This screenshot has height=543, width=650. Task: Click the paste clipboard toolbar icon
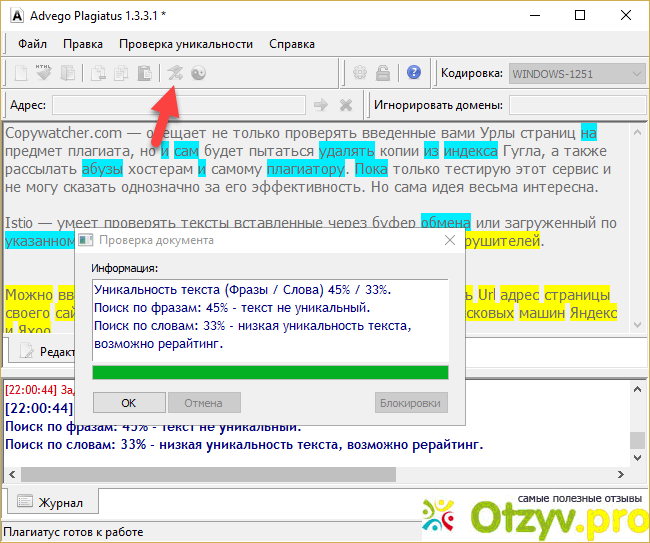click(145, 73)
